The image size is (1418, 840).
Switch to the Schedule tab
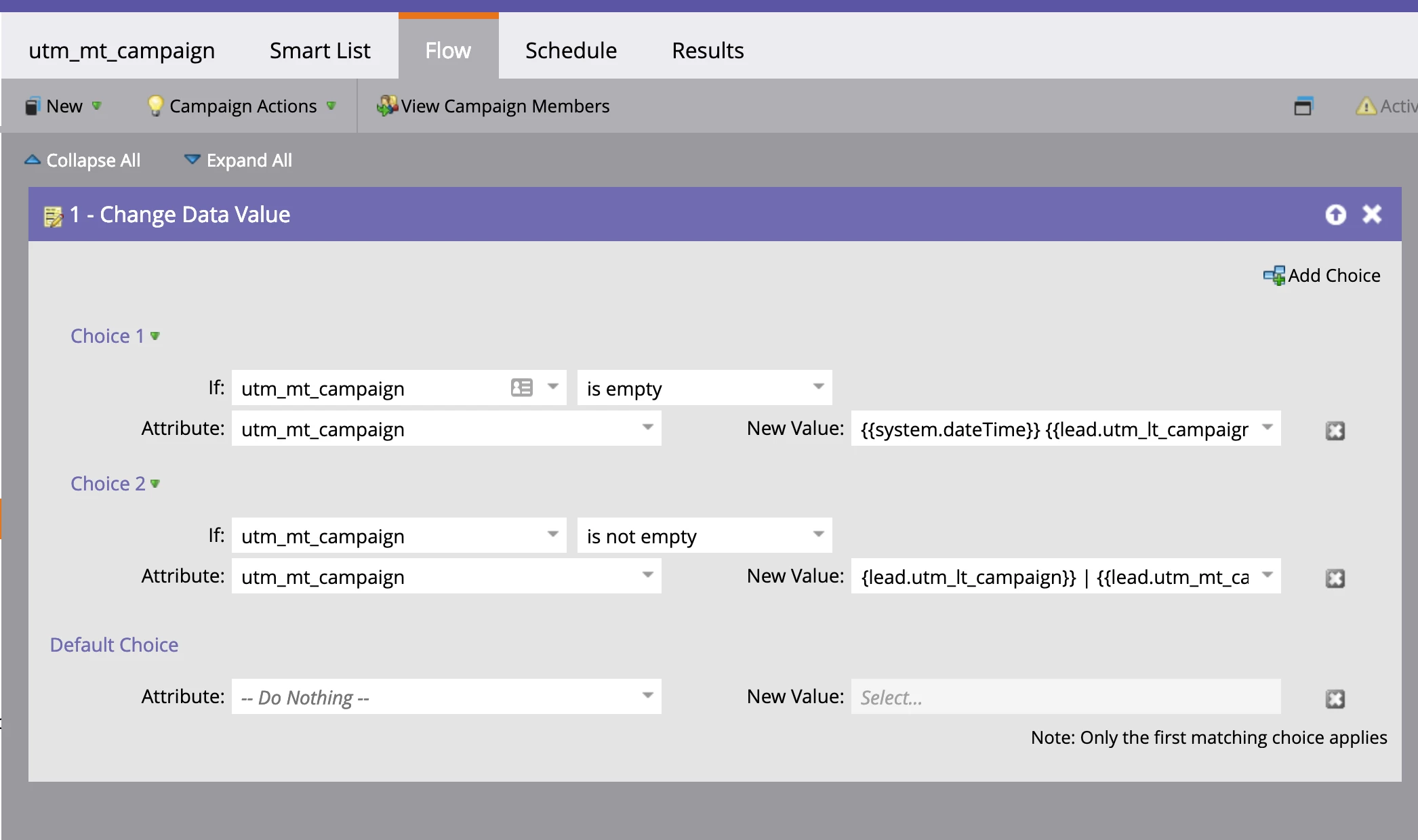pyautogui.click(x=571, y=51)
